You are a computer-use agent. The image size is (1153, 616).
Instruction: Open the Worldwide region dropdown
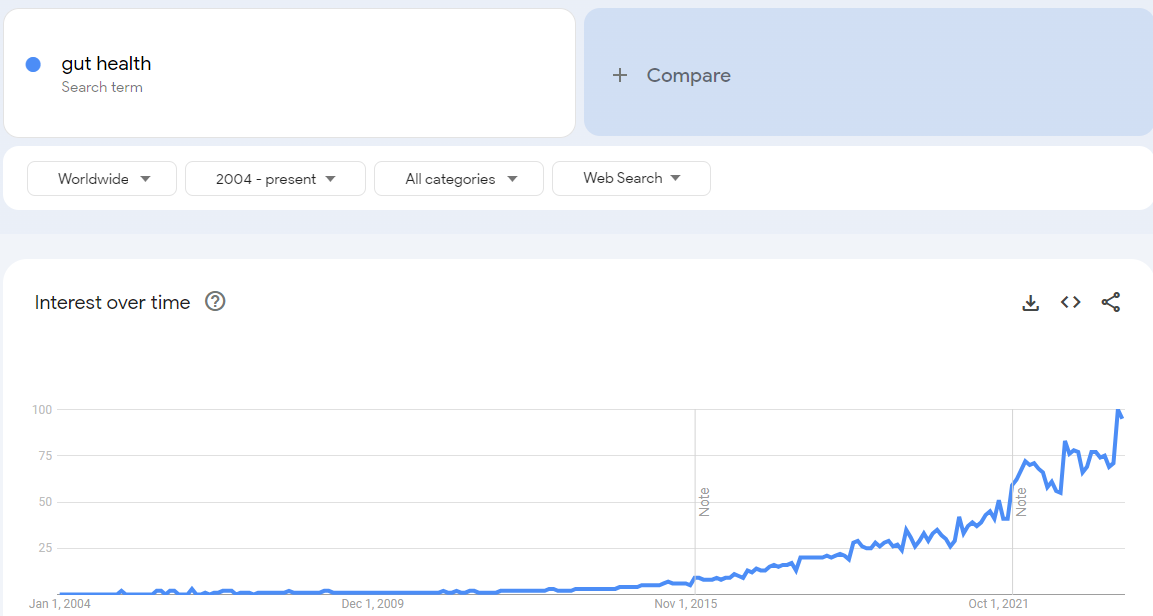coord(101,179)
